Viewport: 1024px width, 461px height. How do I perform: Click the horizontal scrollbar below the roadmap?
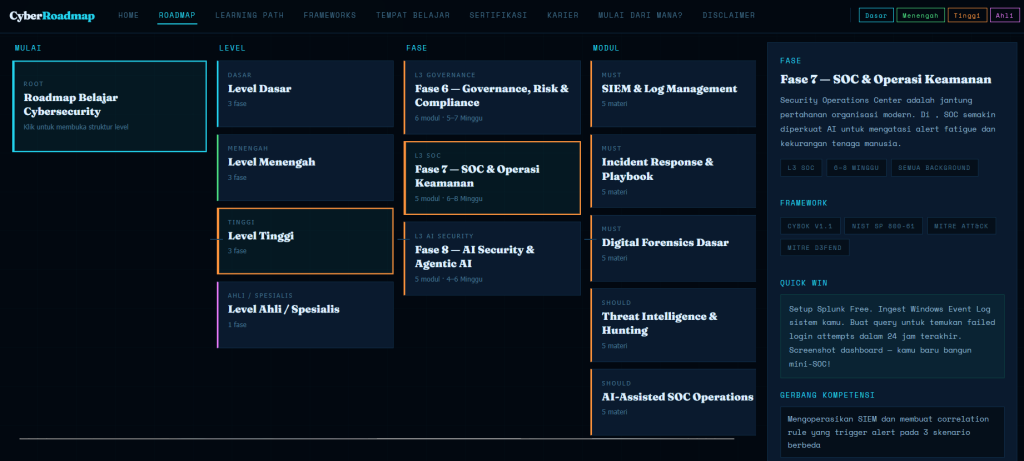tap(377, 439)
